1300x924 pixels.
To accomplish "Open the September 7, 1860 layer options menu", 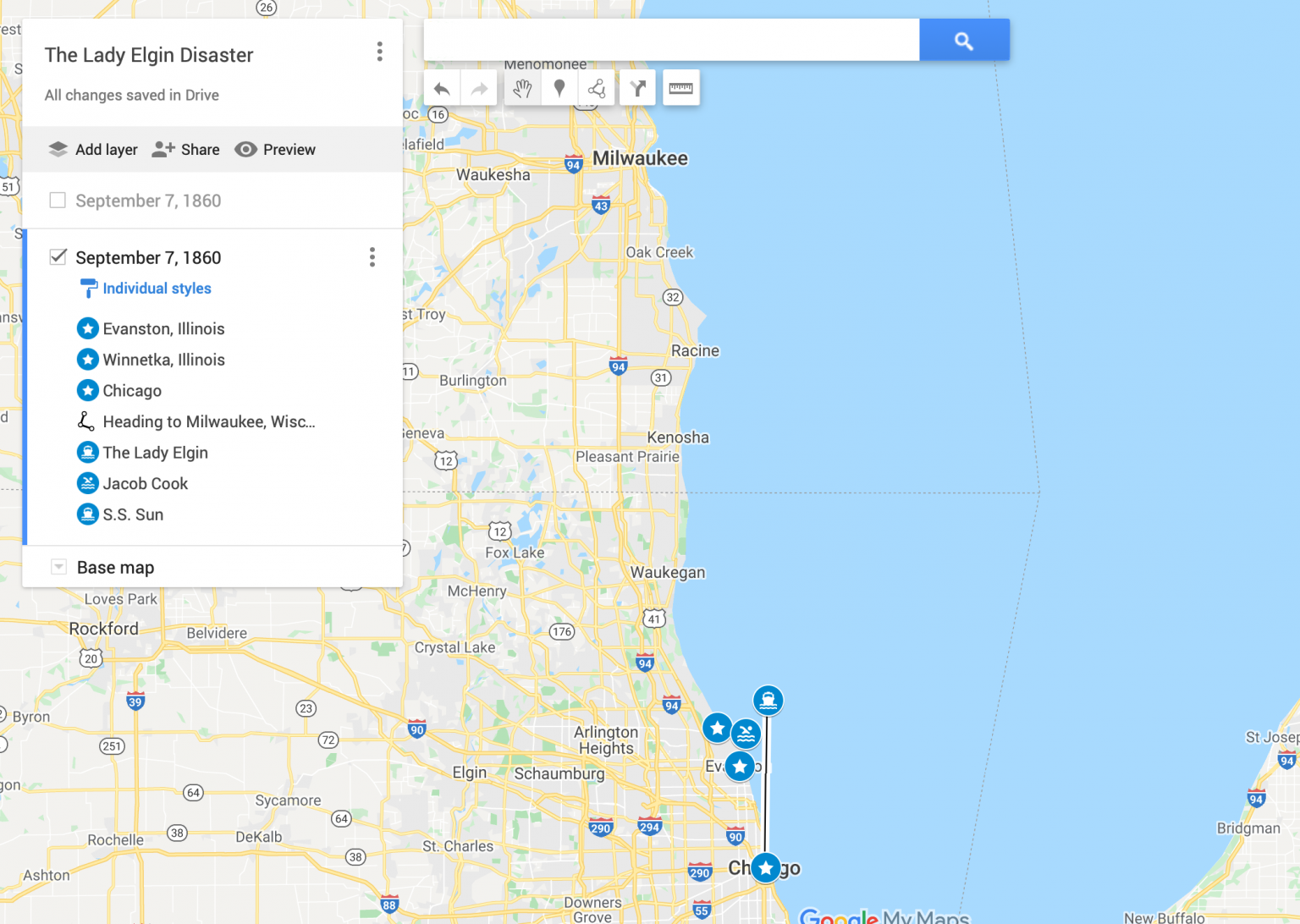I will [x=372, y=256].
